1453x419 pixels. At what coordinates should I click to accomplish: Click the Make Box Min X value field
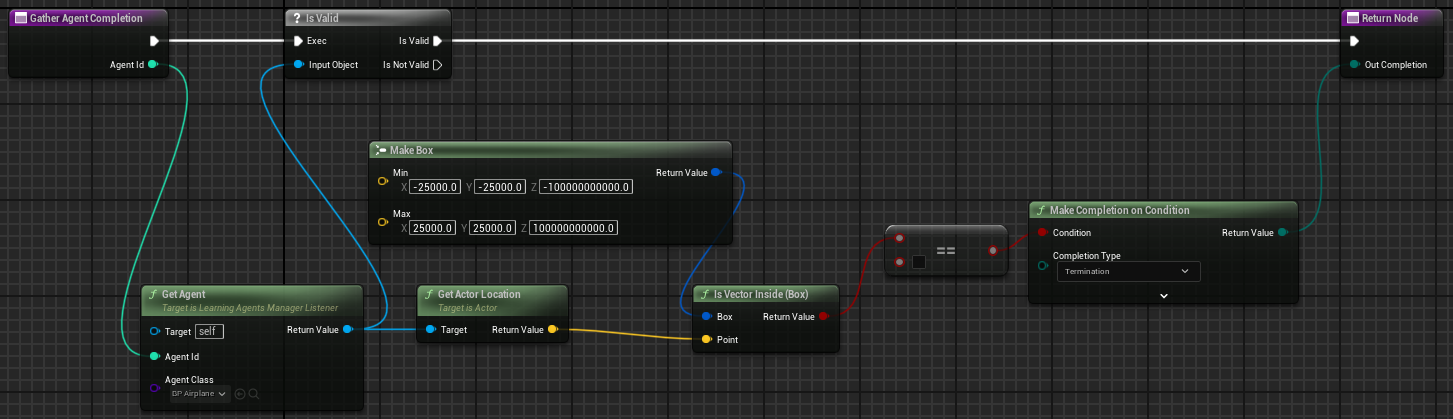pos(436,187)
